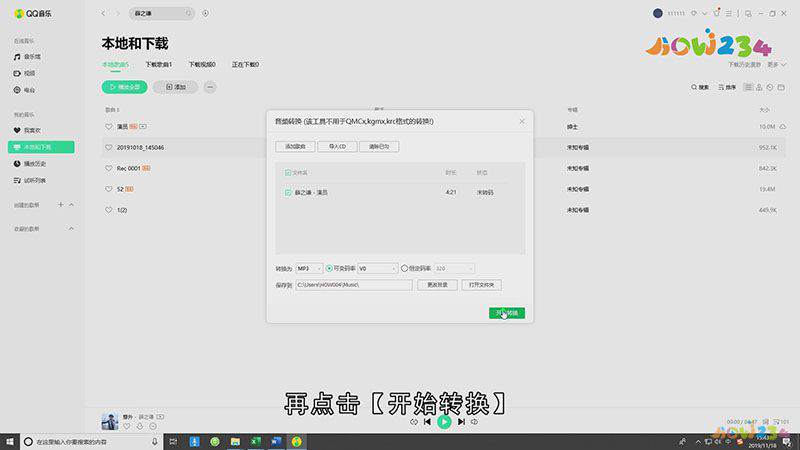Switch to mini mode icon

748,14
